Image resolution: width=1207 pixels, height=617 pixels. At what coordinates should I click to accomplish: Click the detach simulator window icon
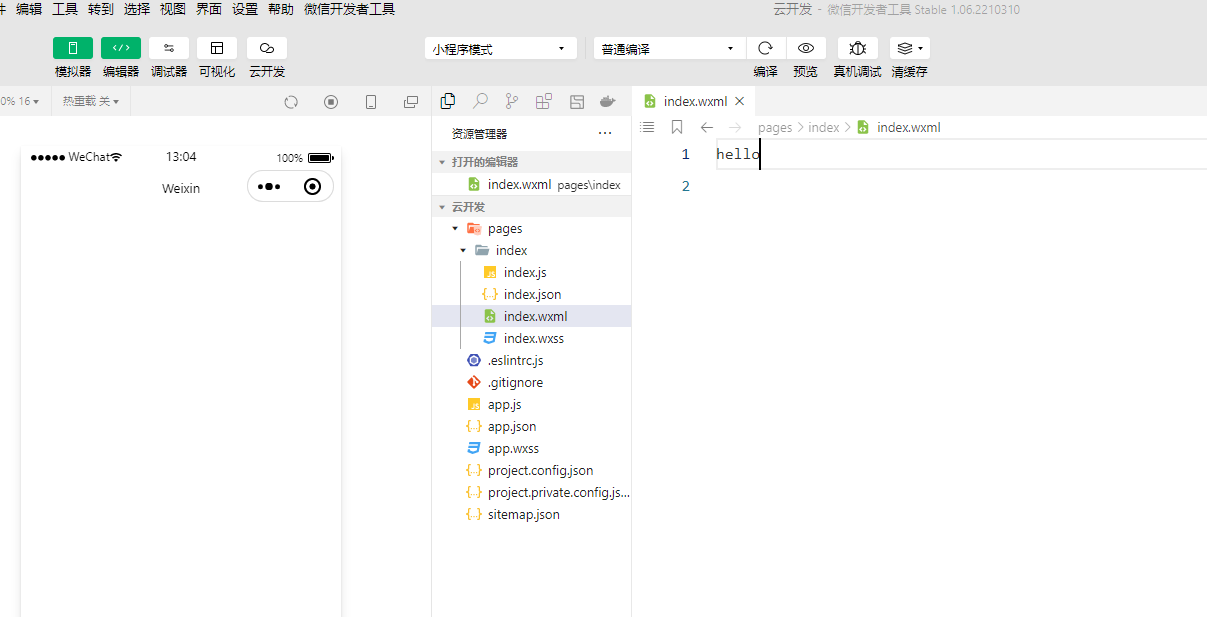(x=411, y=102)
